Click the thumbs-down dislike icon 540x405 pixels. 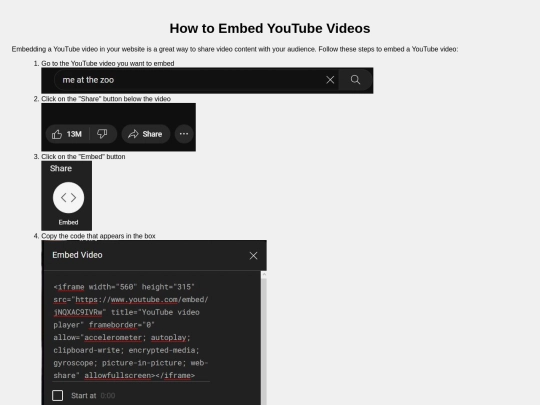click(102, 134)
